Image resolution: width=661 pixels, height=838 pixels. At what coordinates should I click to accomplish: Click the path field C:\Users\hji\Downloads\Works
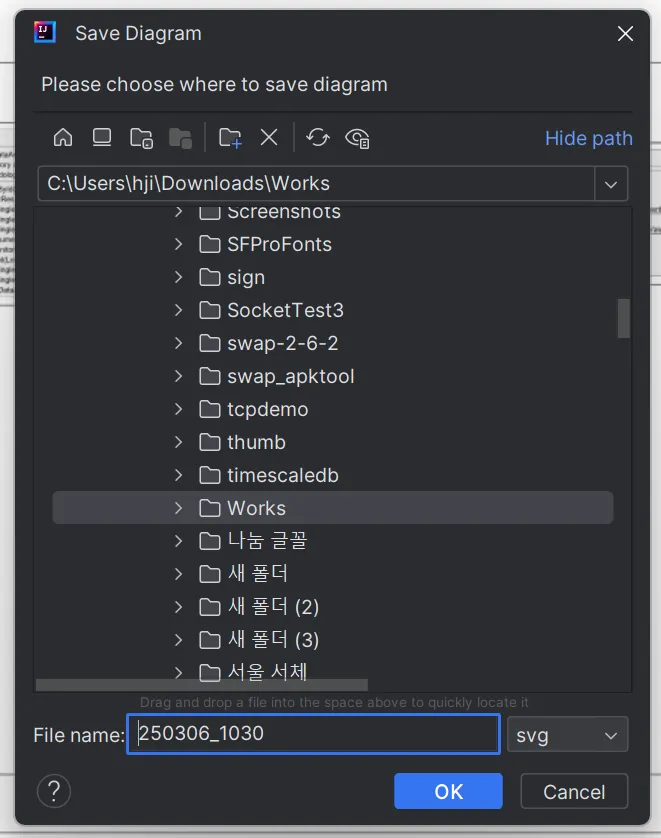click(316, 184)
